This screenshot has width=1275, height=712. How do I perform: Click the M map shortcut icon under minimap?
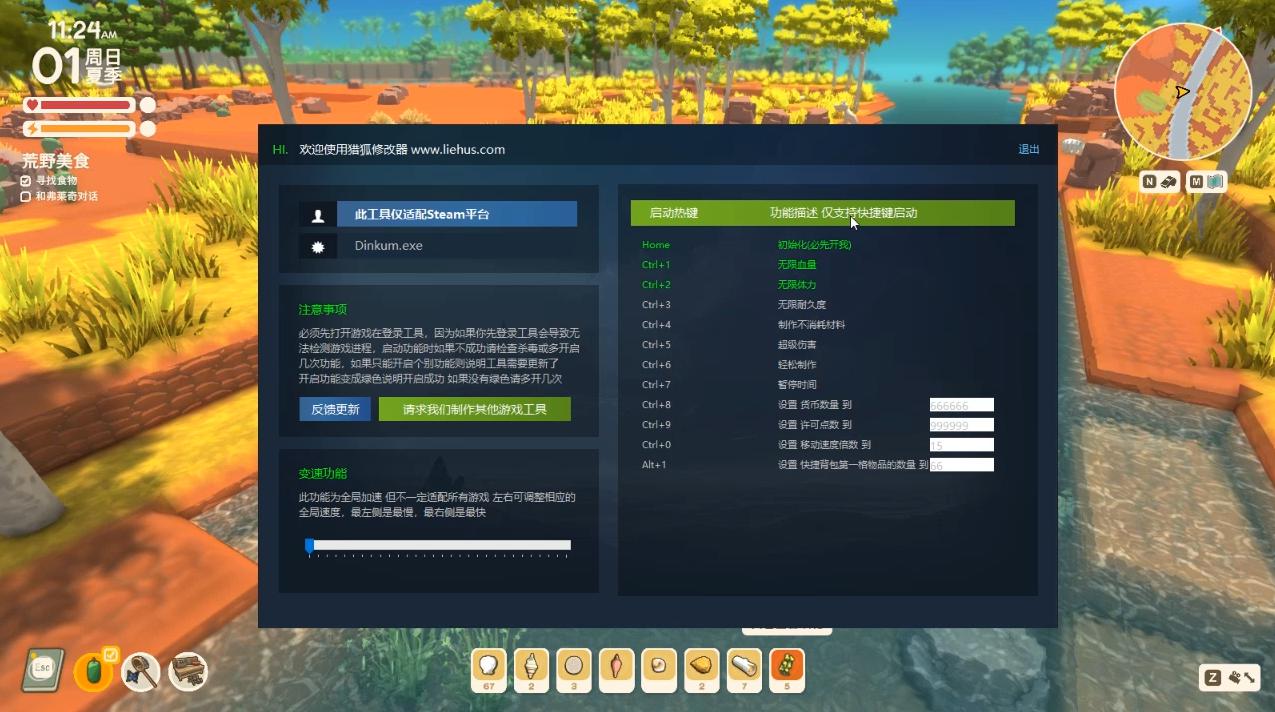tap(1207, 181)
